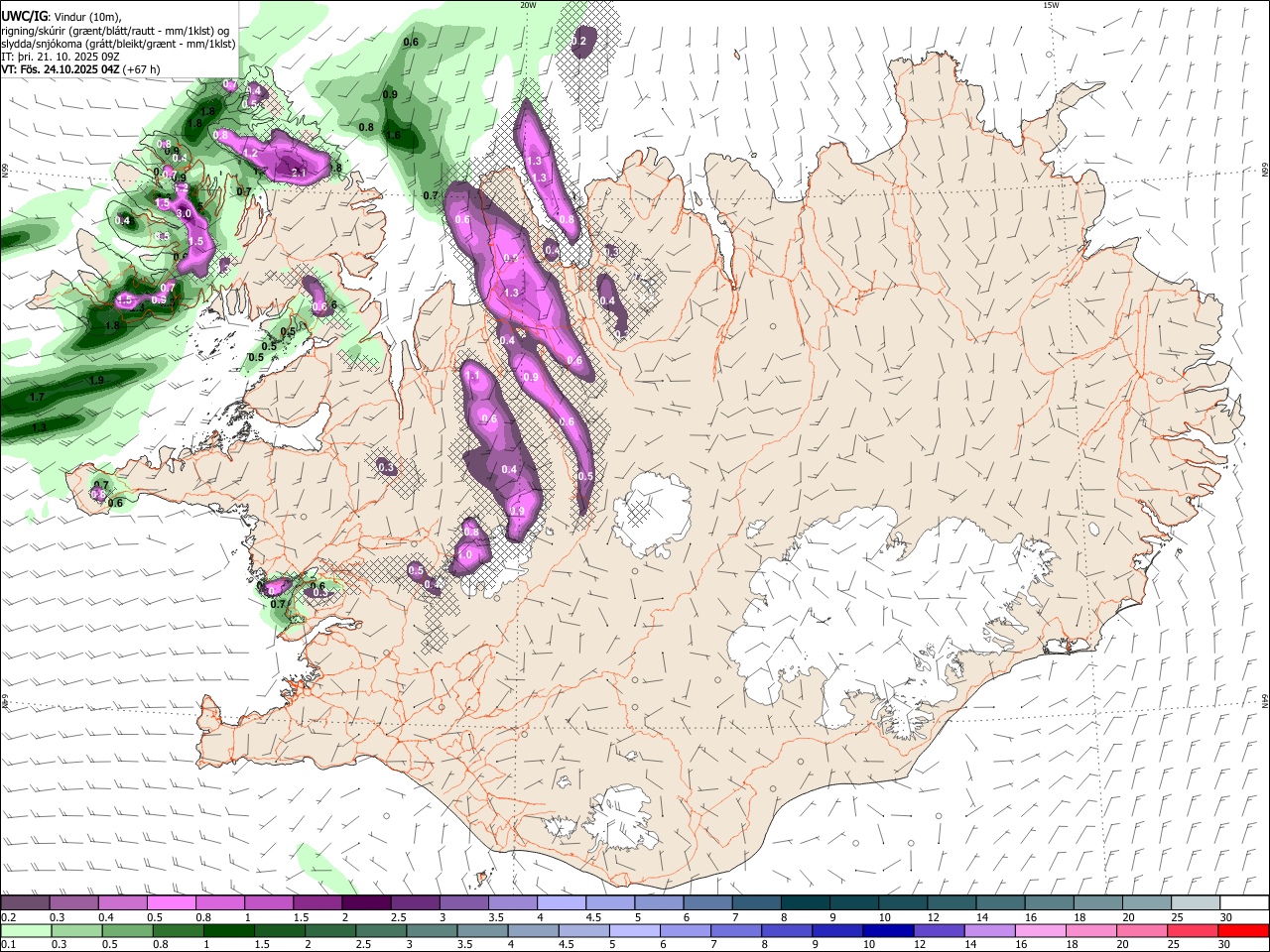Click the "1.7" rain value over the sea

pyautogui.click(x=37, y=397)
